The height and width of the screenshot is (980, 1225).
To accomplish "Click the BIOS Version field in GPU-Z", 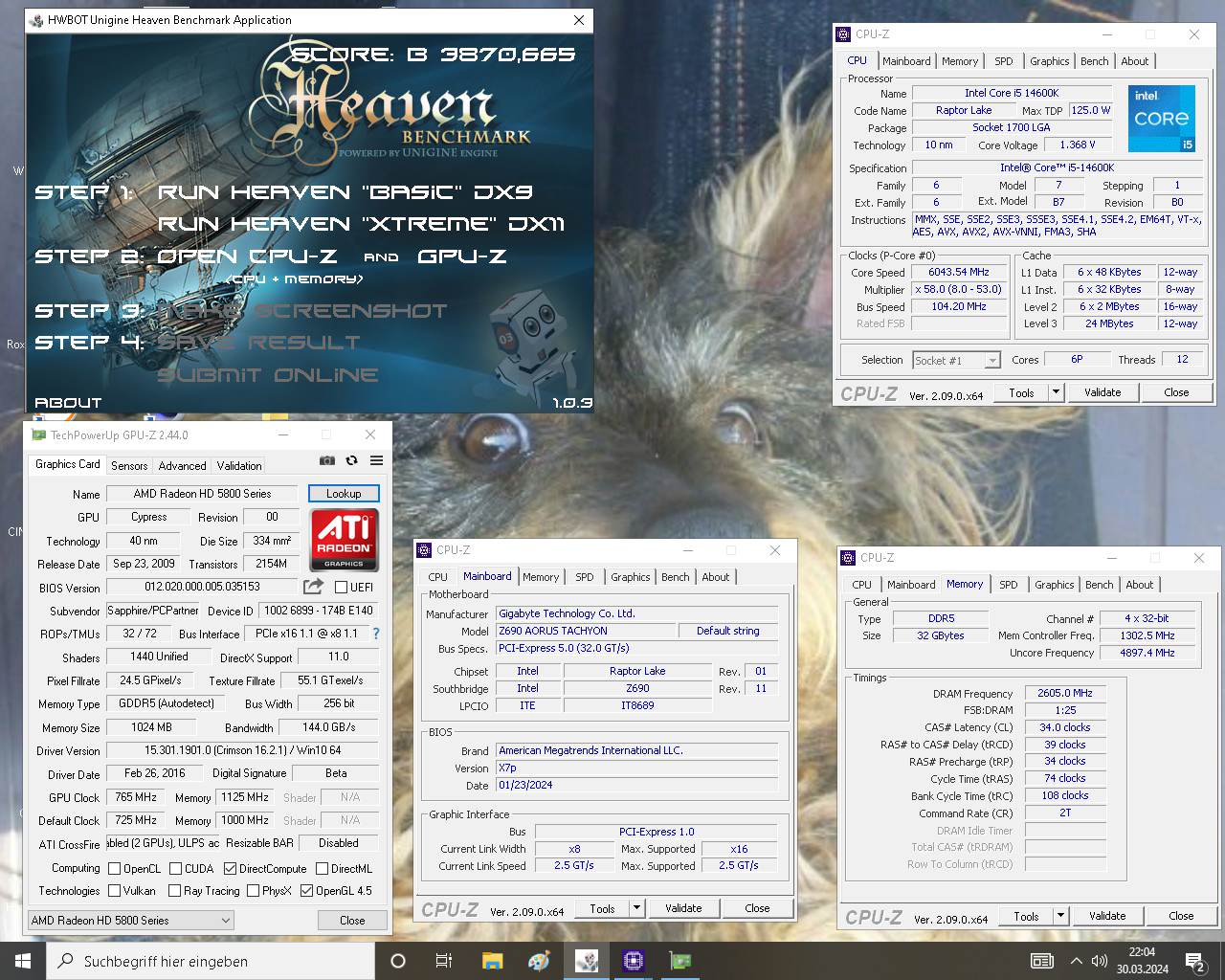I will 203,587.
